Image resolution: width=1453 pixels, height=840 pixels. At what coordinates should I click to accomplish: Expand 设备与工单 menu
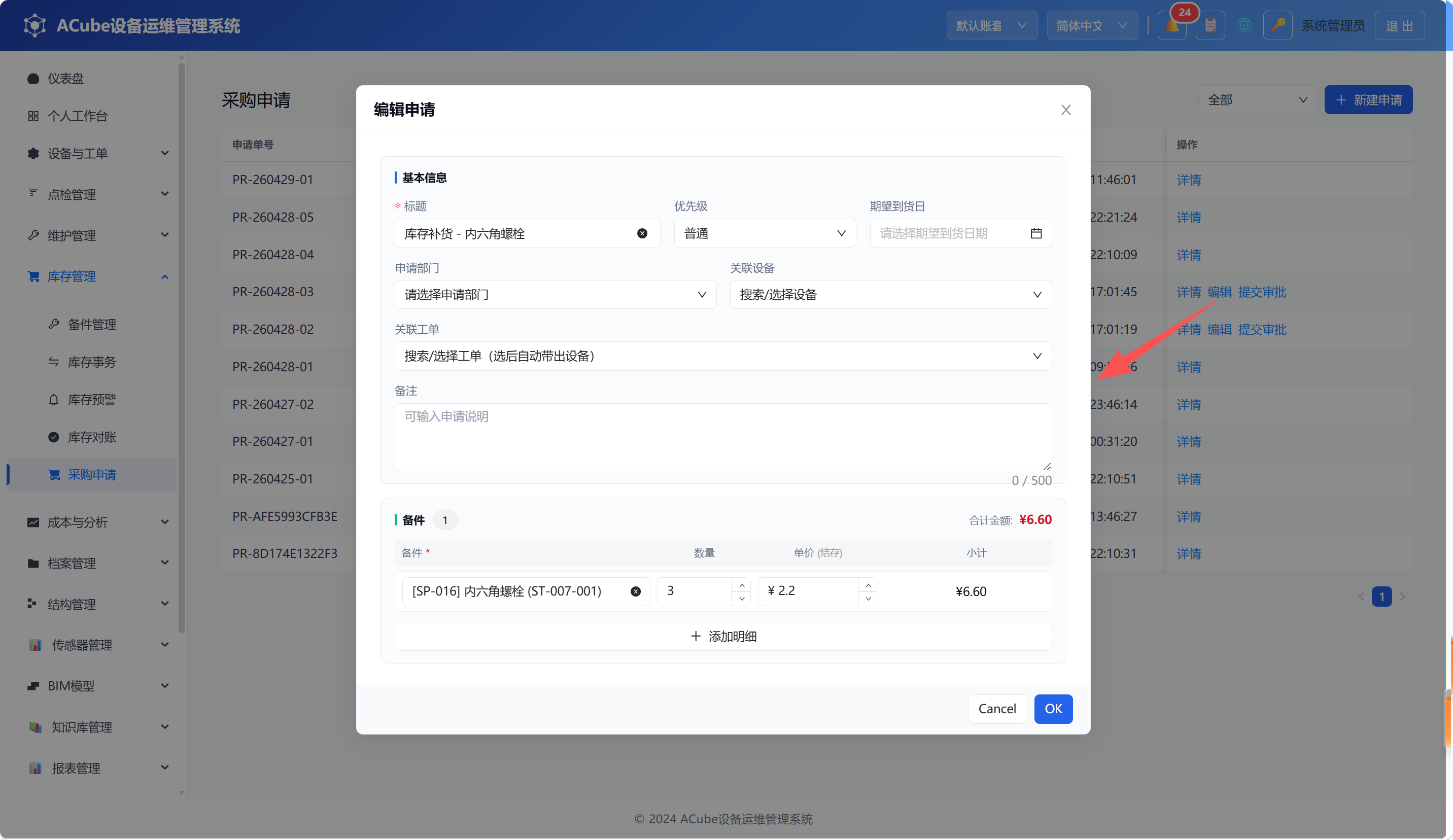coord(92,153)
